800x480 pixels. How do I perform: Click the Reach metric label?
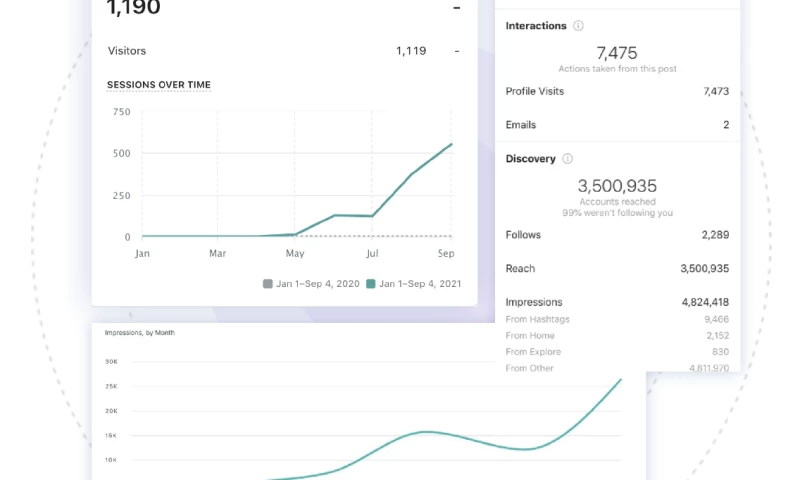[x=520, y=269]
